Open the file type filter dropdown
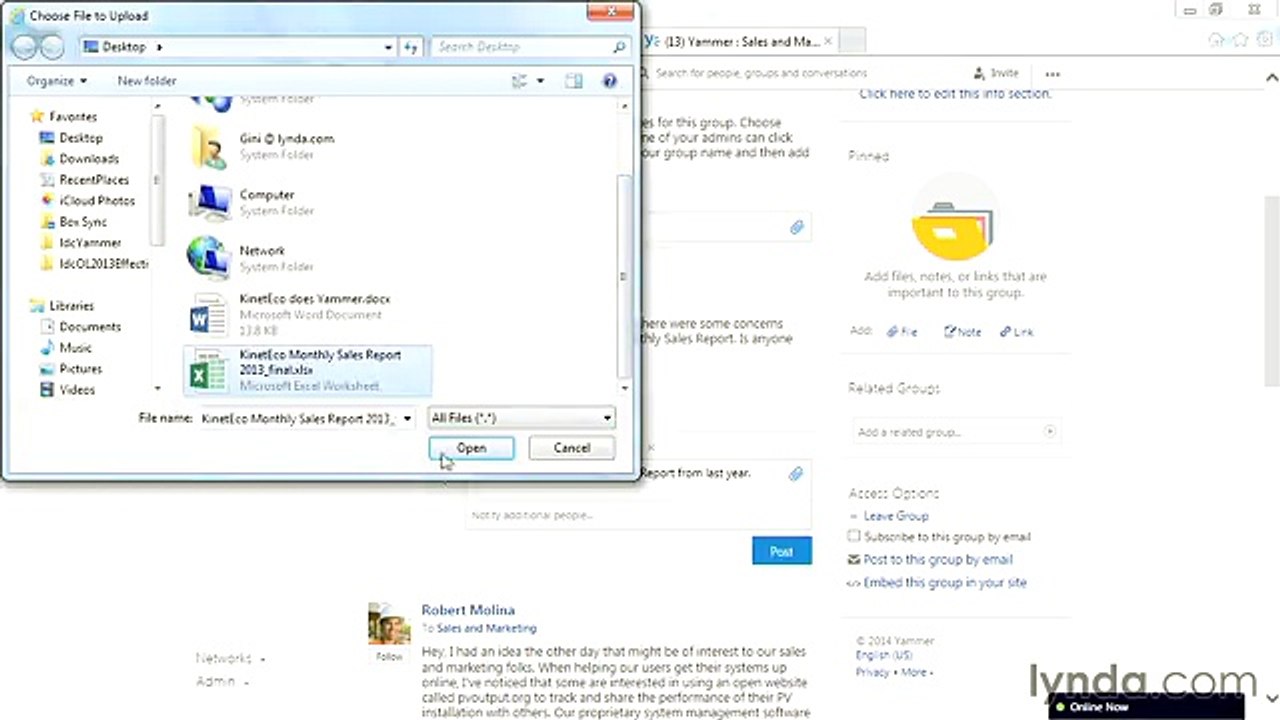The image size is (1280, 720). [521, 418]
